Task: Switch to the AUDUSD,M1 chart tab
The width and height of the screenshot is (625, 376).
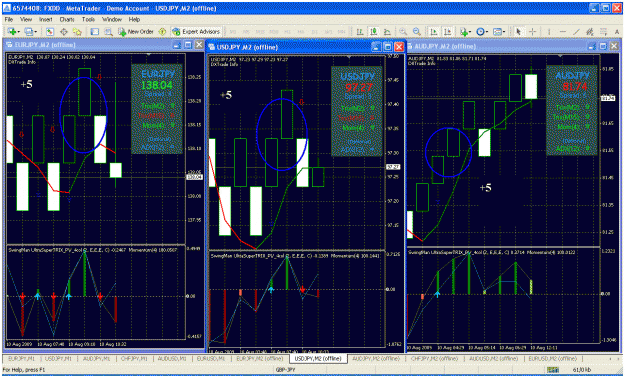Action: [172, 359]
